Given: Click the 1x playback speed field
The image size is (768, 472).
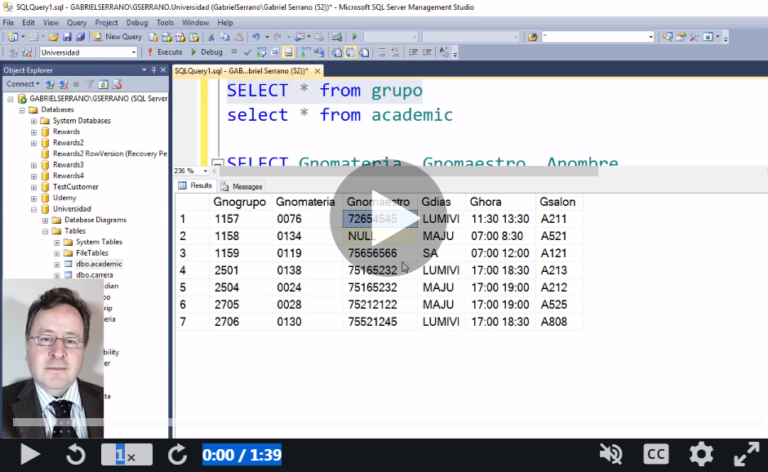Looking at the screenshot, I should [126, 455].
